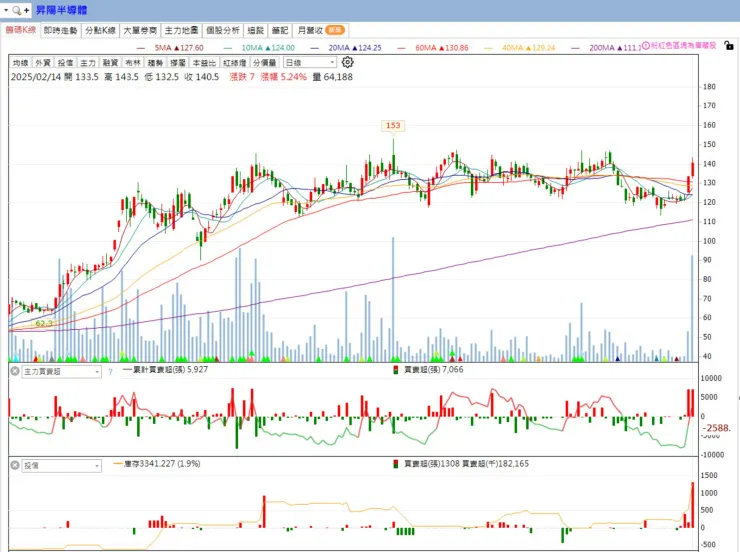740x552 pixels.
Task: Toggle 布林 Bollinger band overlay
Action: point(133,62)
